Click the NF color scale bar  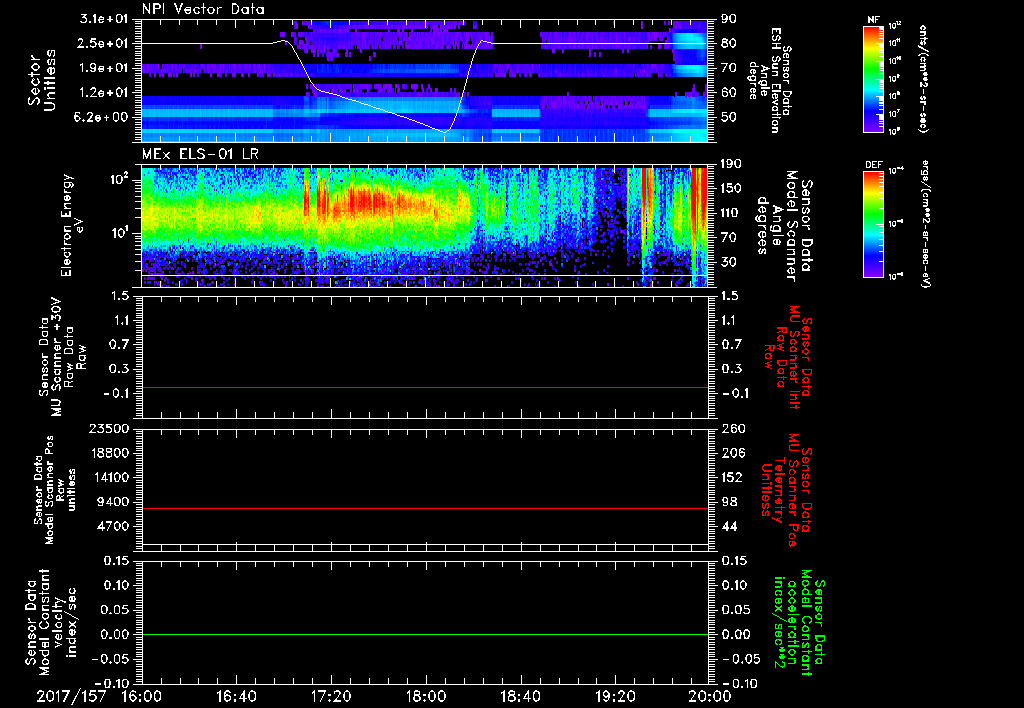[x=873, y=79]
